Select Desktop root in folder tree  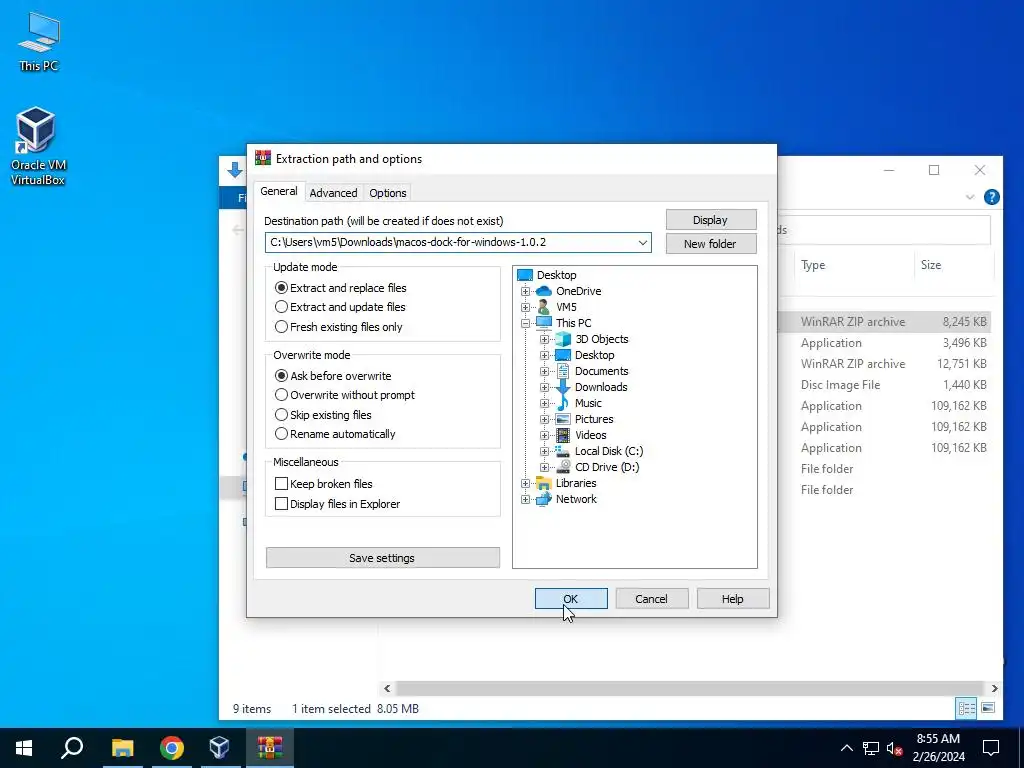pos(556,275)
